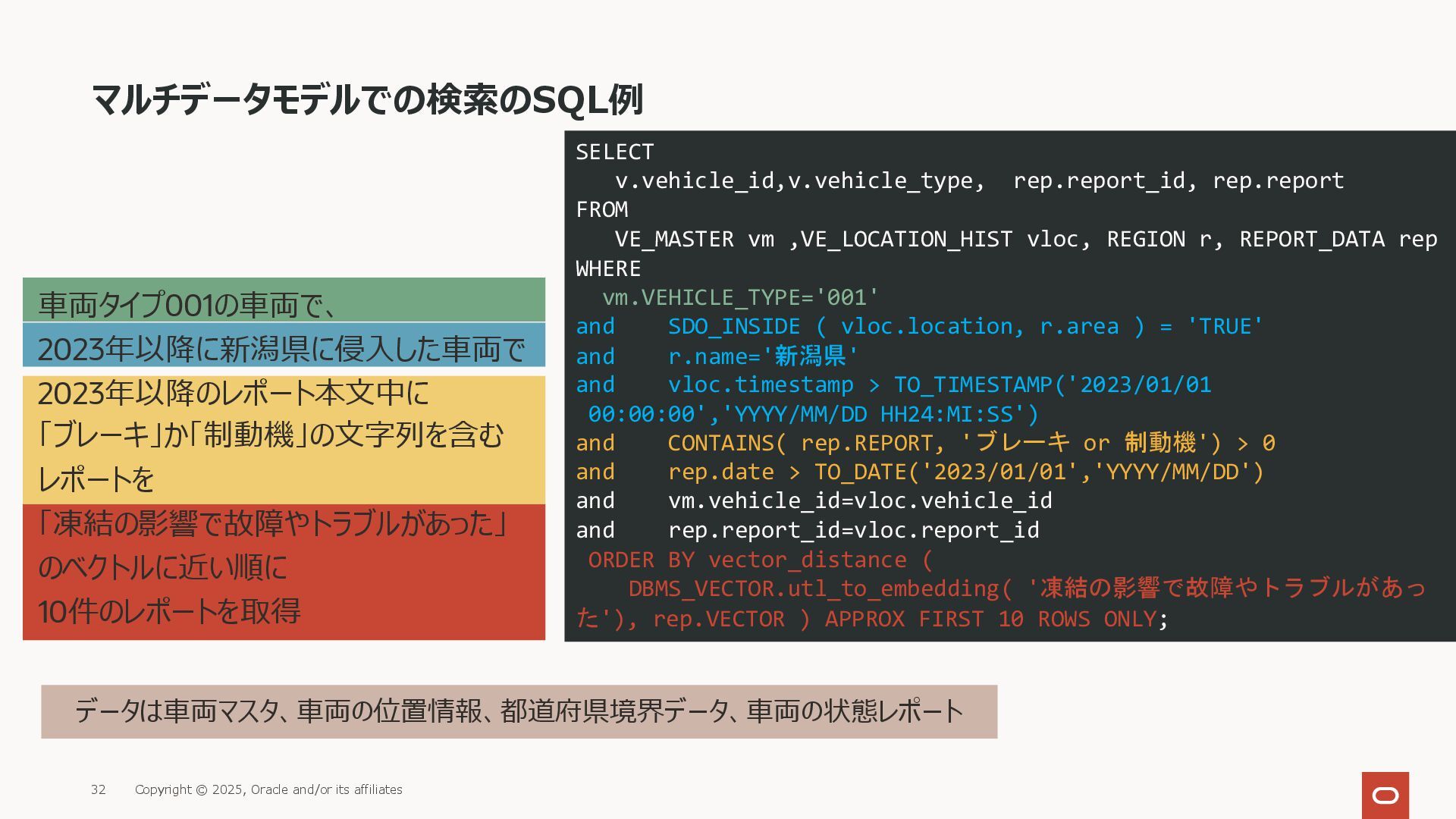Click the Copyright © 2025 Oracle footer text
This screenshot has height=819, width=1456.
(268, 790)
